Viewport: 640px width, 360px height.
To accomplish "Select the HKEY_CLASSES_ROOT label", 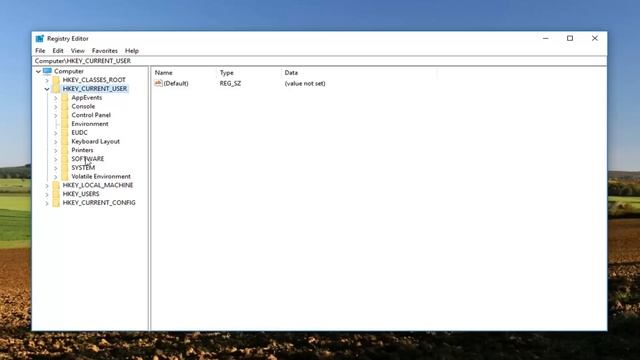I will click(94, 80).
